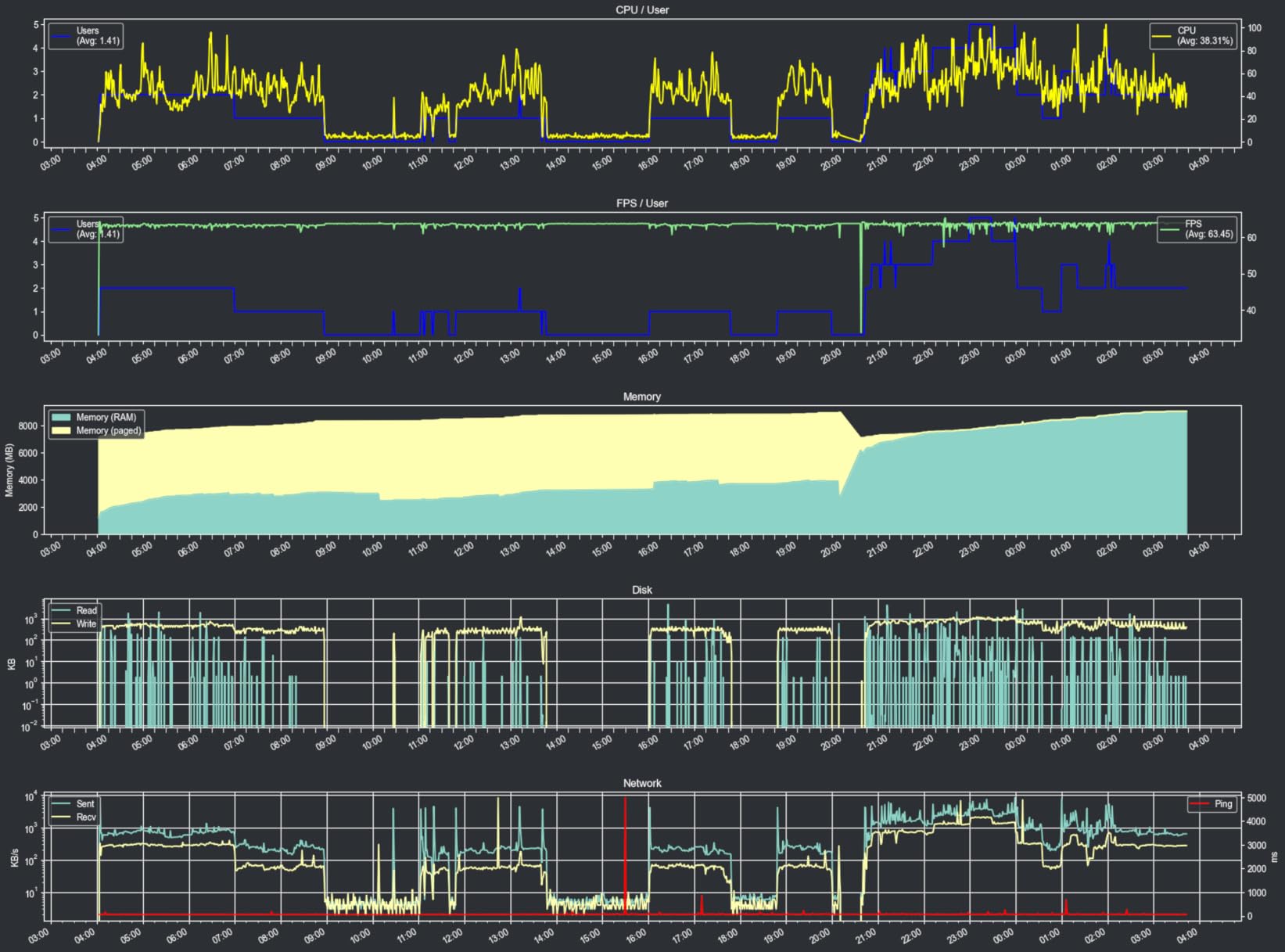Select the CPU (Avg: 38.31%) legend entry
1285x952 pixels.
(x=1193, y=36)
